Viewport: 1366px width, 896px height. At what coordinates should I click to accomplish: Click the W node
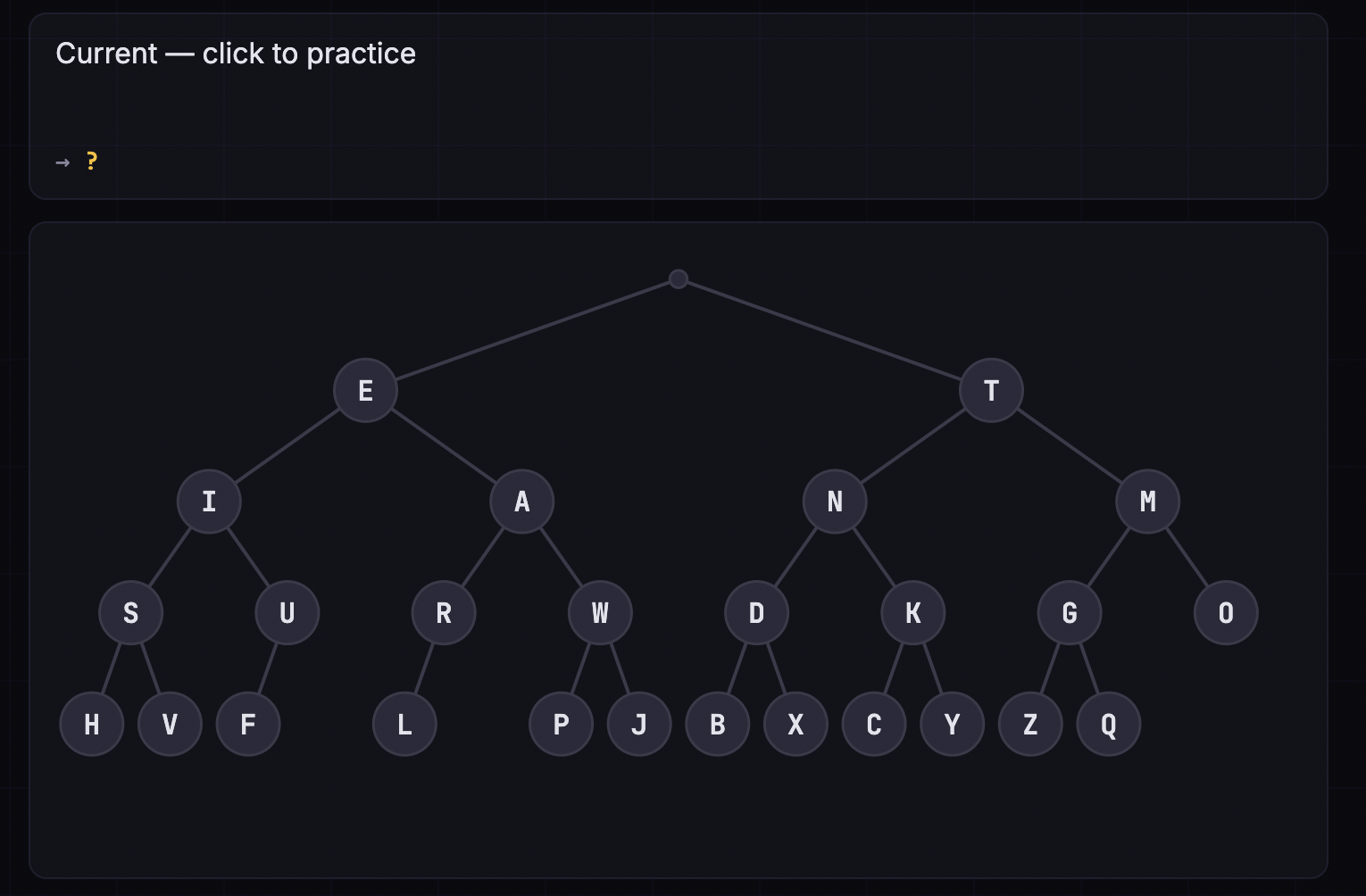point(600,613)
